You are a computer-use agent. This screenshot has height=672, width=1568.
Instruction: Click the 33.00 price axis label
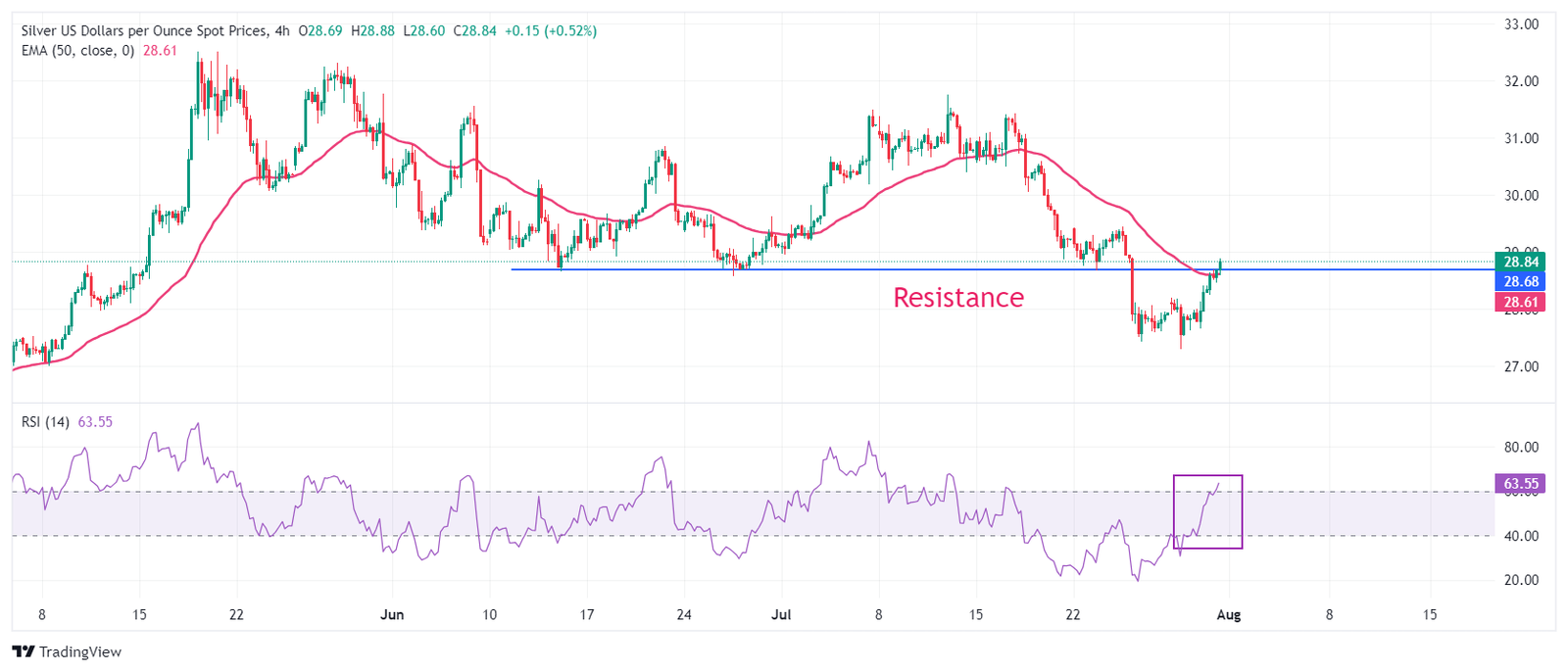(1521, 24)
